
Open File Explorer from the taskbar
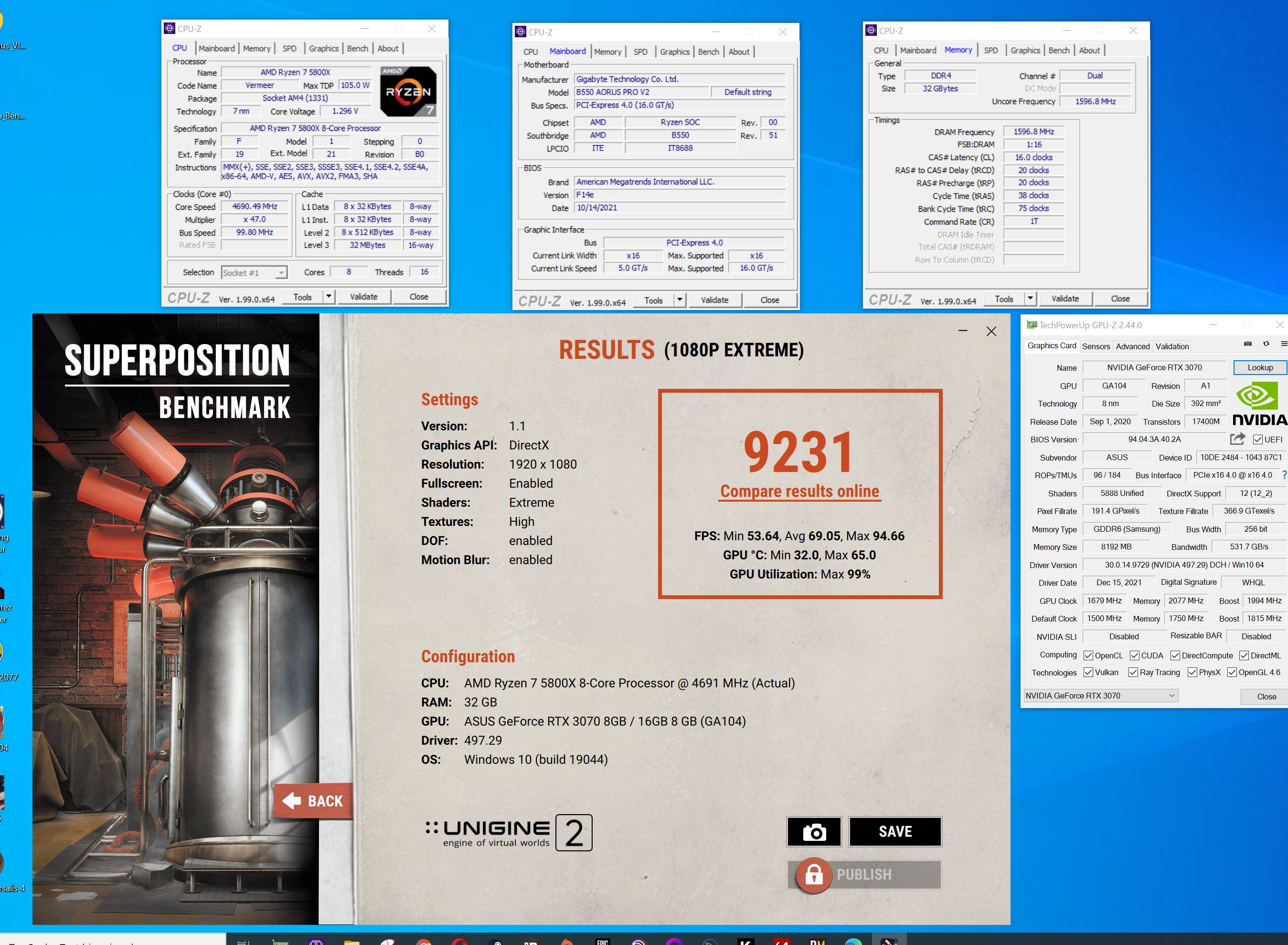(351, 942)
